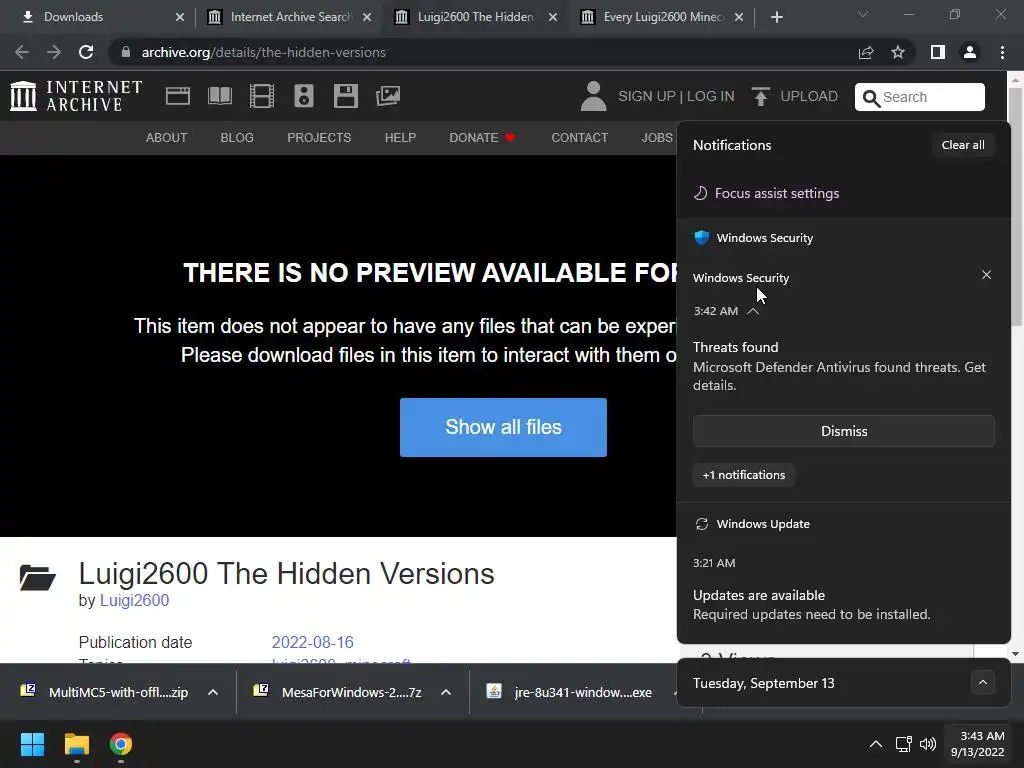Click UPLOAD link

808,96
